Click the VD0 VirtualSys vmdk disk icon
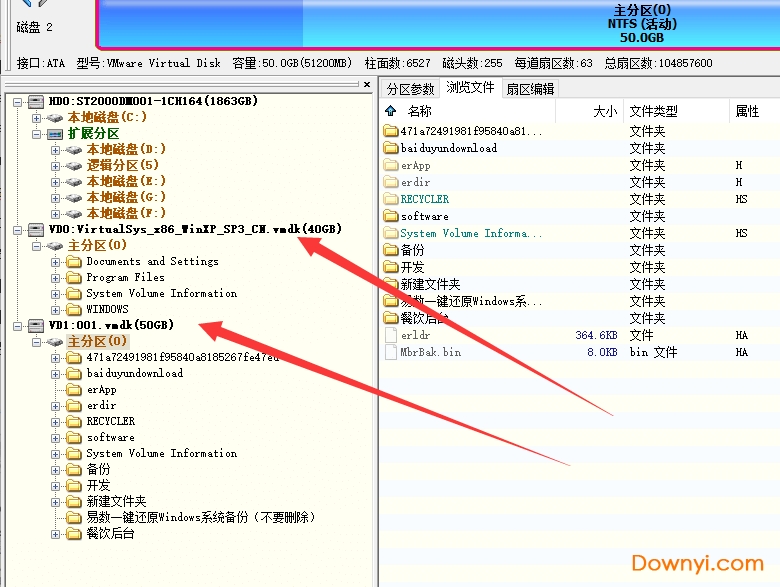 (x=37, y=229)
